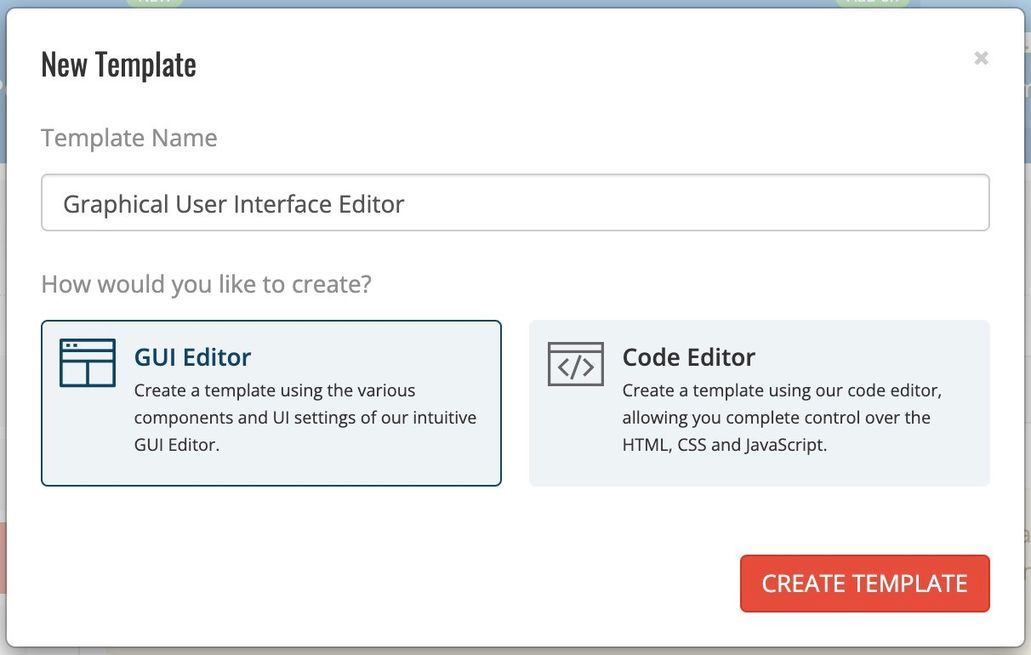Image resolution: width=1031 pixels, height=655 pixels.
Task: Click the 'New Template' dialog title
Action: point(118,64)
